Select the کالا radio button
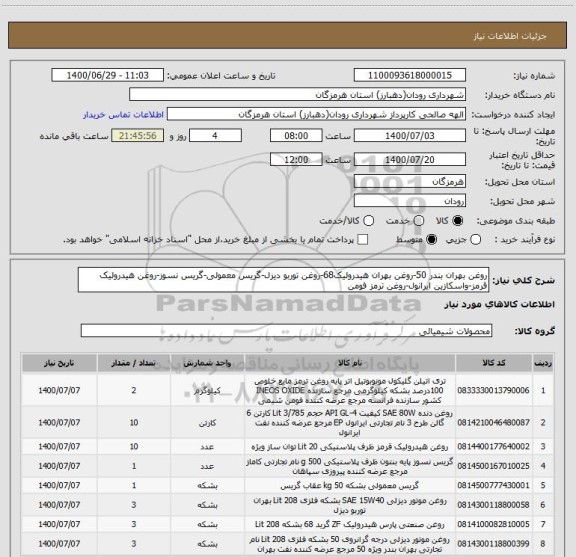576x557 pixels. point(458,221)
